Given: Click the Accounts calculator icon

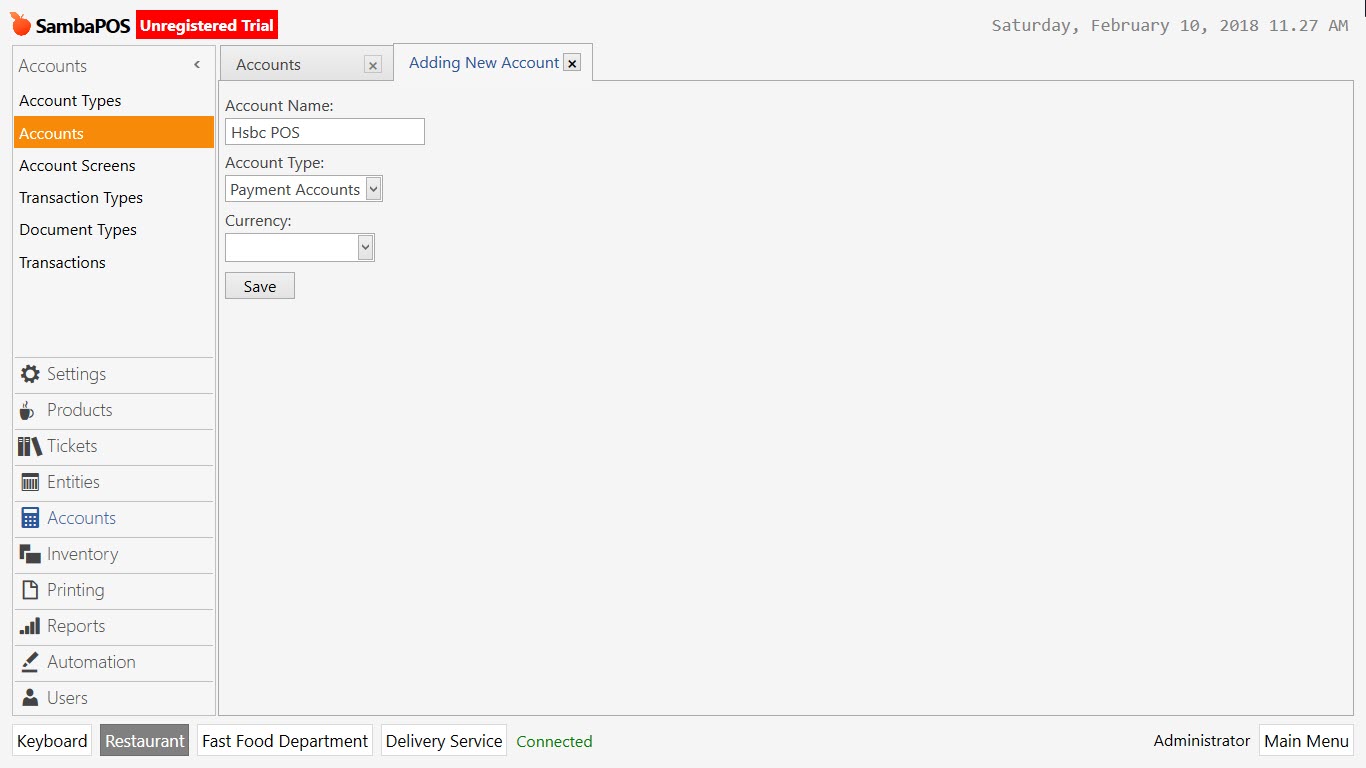Looking at the screenshot, I should pyautogui.click(x=30, y=518).
